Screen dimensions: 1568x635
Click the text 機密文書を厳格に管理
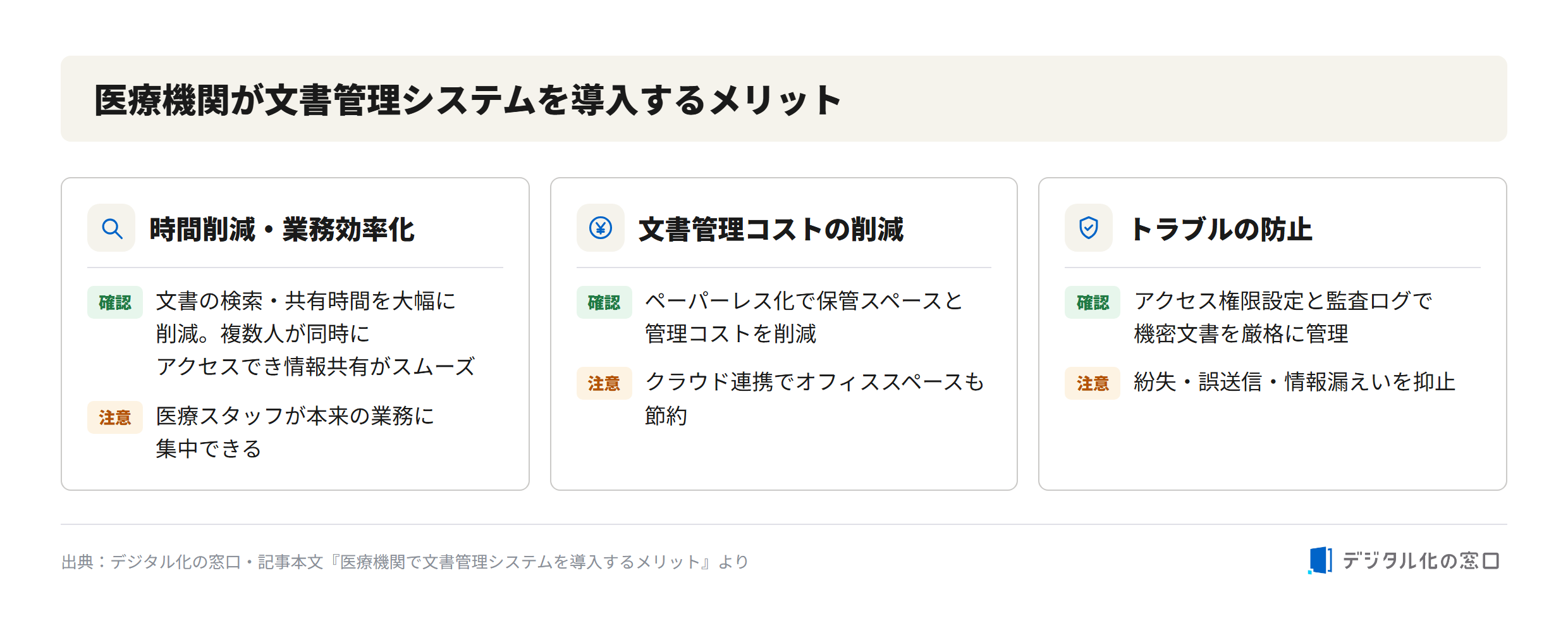pyautogui.click(x=1241, y=334)
